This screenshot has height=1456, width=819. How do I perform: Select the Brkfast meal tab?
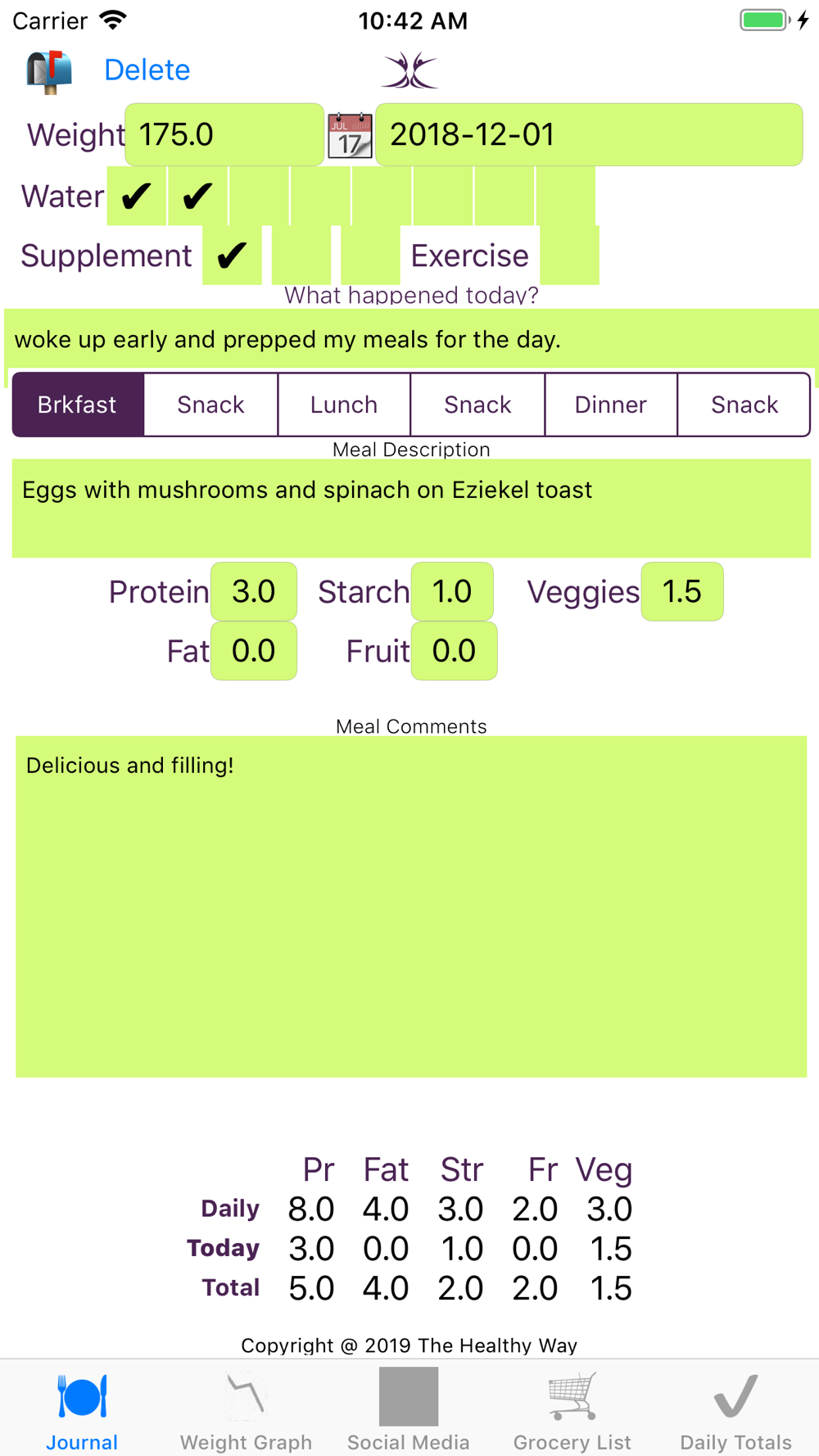pyautogui.click(x=78, y=405)
